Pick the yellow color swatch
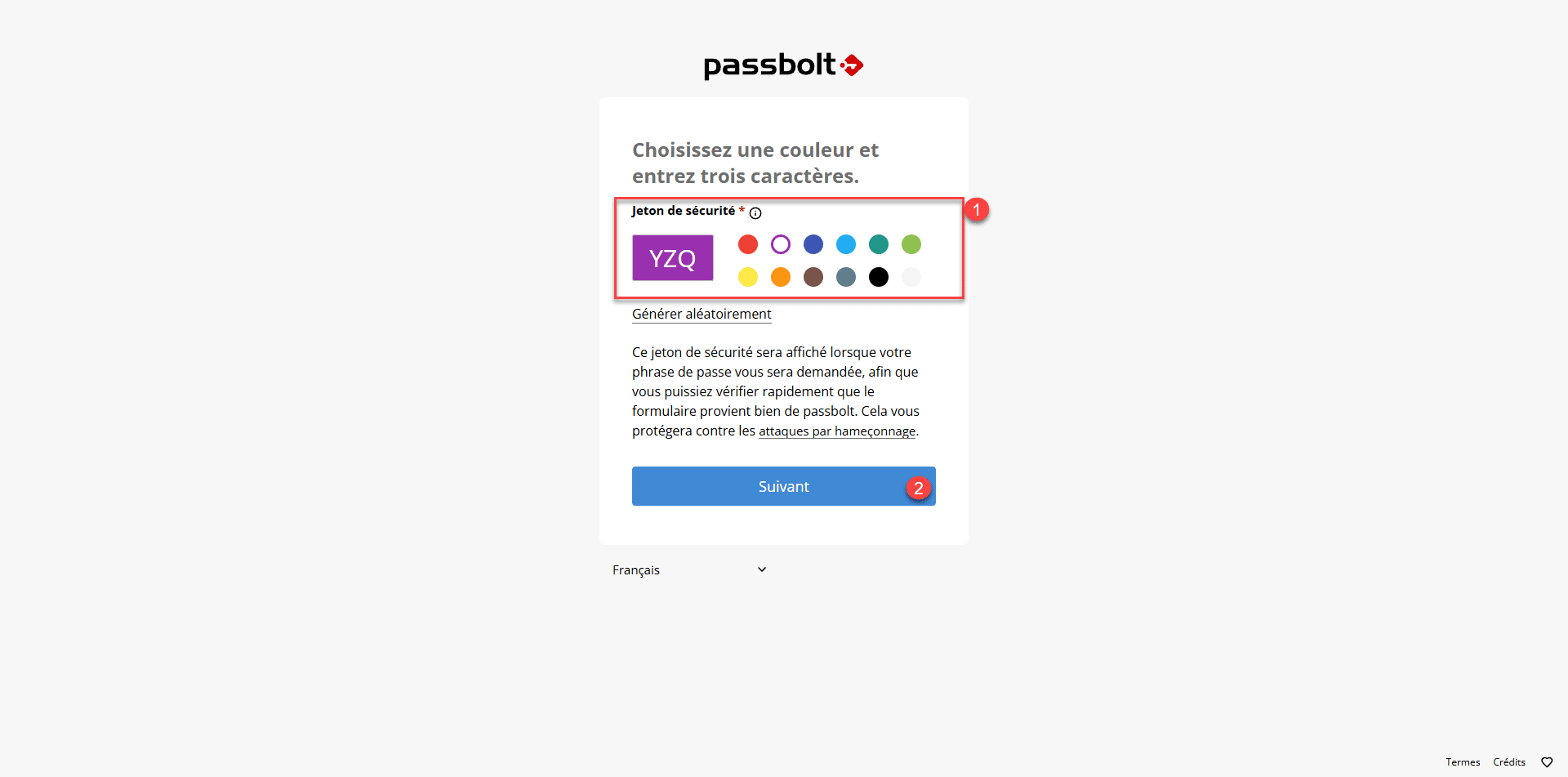Image resolution: width=1568 pixels, height=777 pixels. tap(747, 277)
